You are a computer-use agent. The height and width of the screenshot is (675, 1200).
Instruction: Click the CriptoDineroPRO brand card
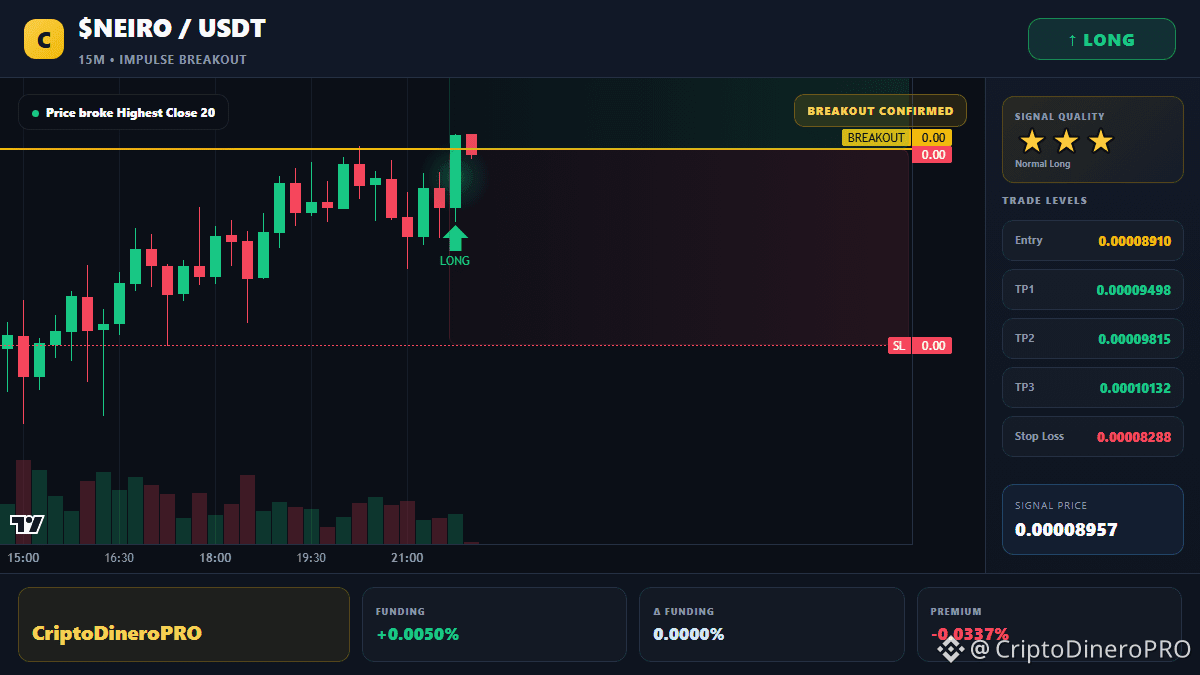tap(184, 624)
